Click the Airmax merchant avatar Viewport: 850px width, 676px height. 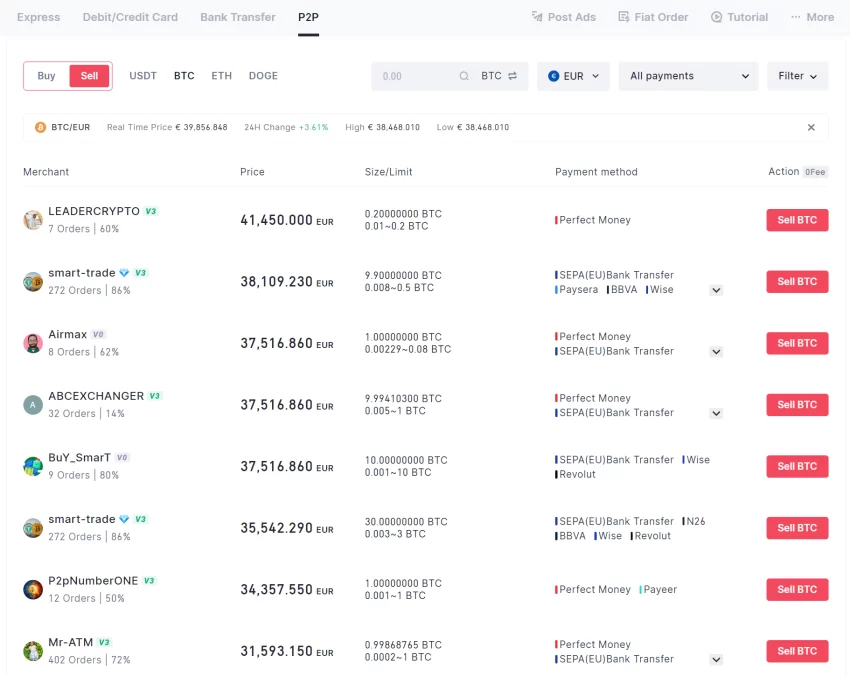click(x=33, y=343)
